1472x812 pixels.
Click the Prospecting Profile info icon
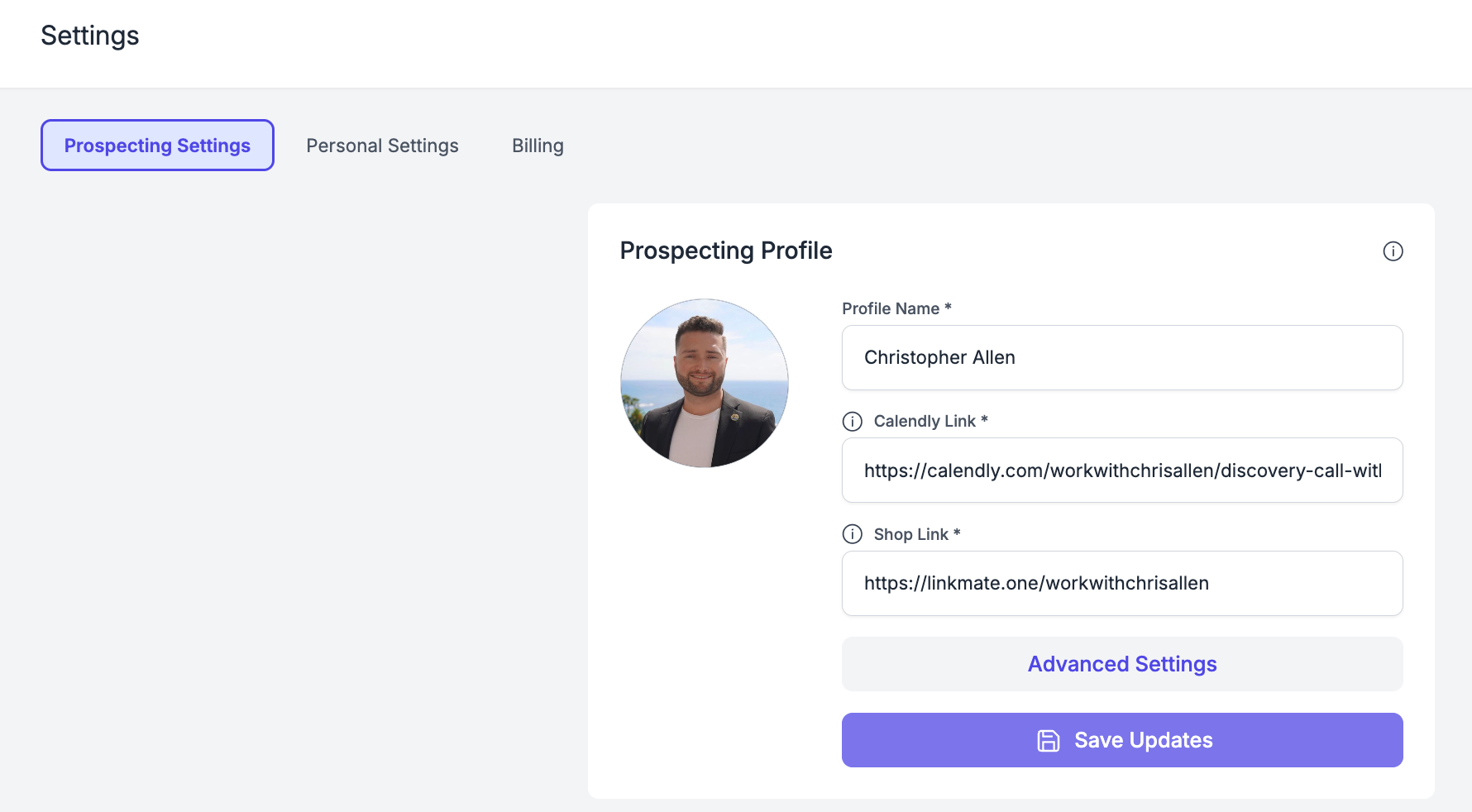1393,251
